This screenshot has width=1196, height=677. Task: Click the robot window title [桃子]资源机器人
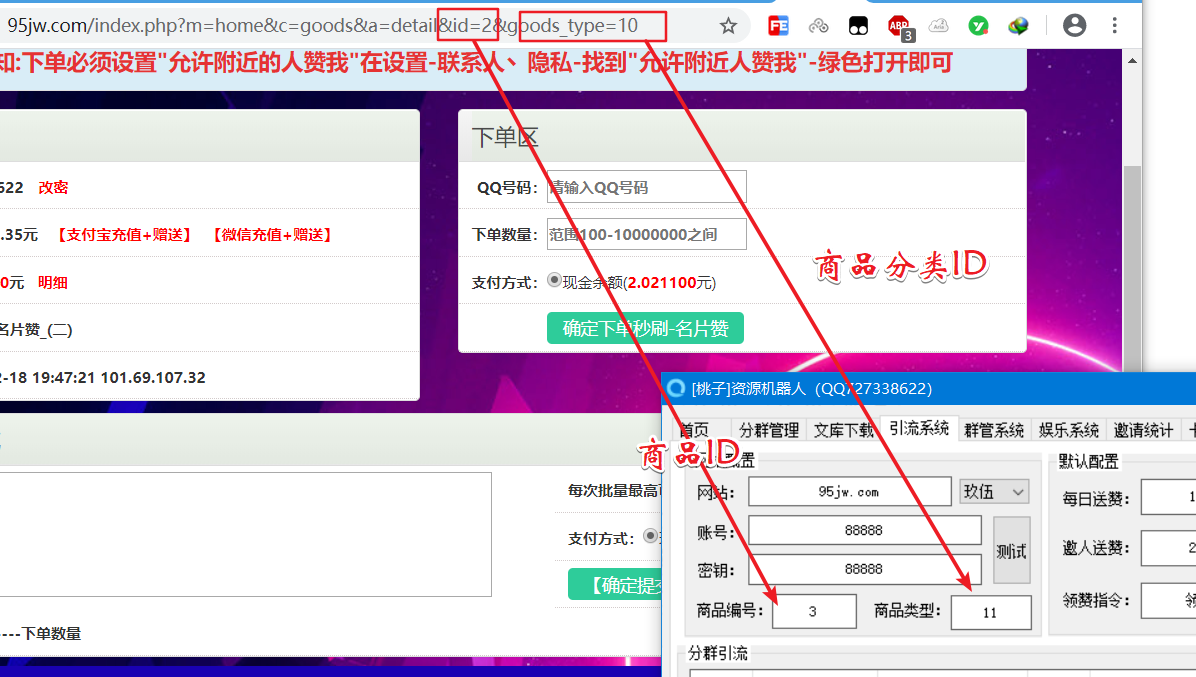pos(748,389)
